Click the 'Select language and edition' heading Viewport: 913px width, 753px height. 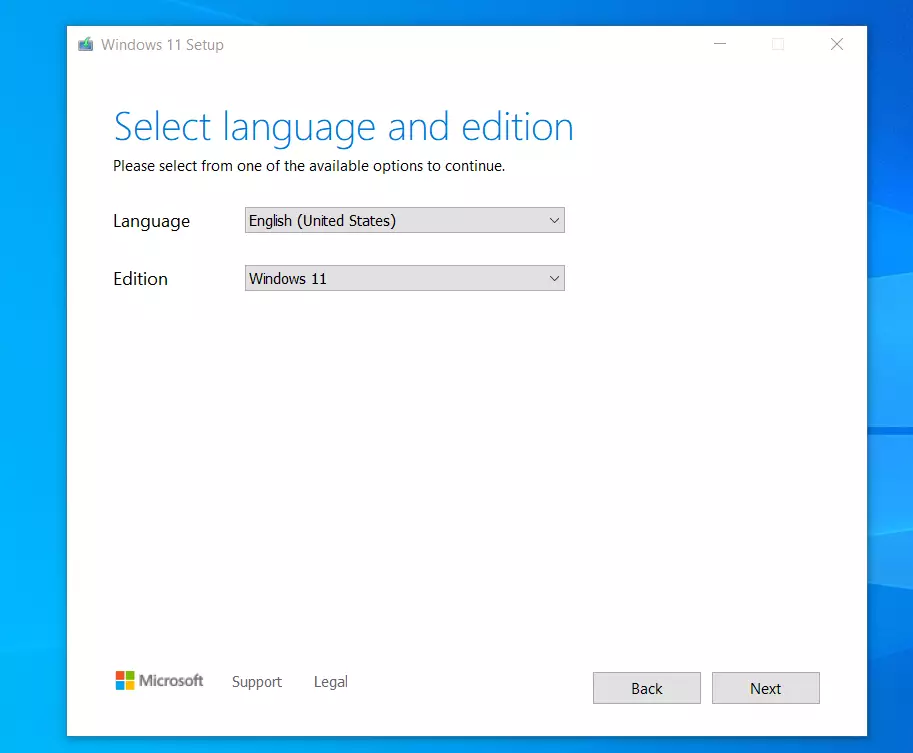(x=344, y=128)
